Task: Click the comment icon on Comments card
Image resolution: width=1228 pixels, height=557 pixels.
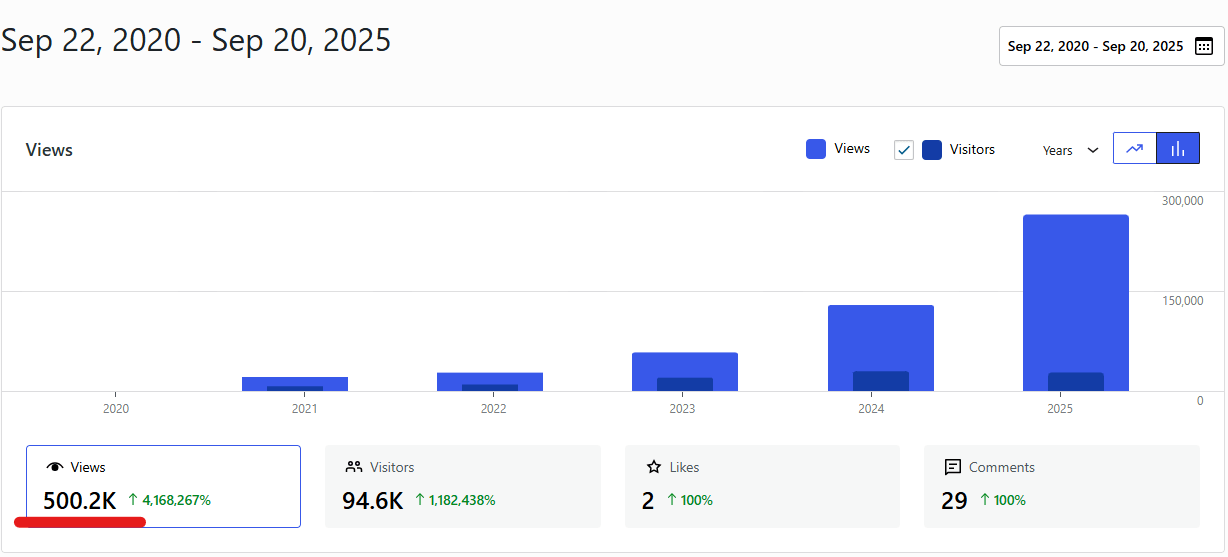Action: [x=952, y=467]
